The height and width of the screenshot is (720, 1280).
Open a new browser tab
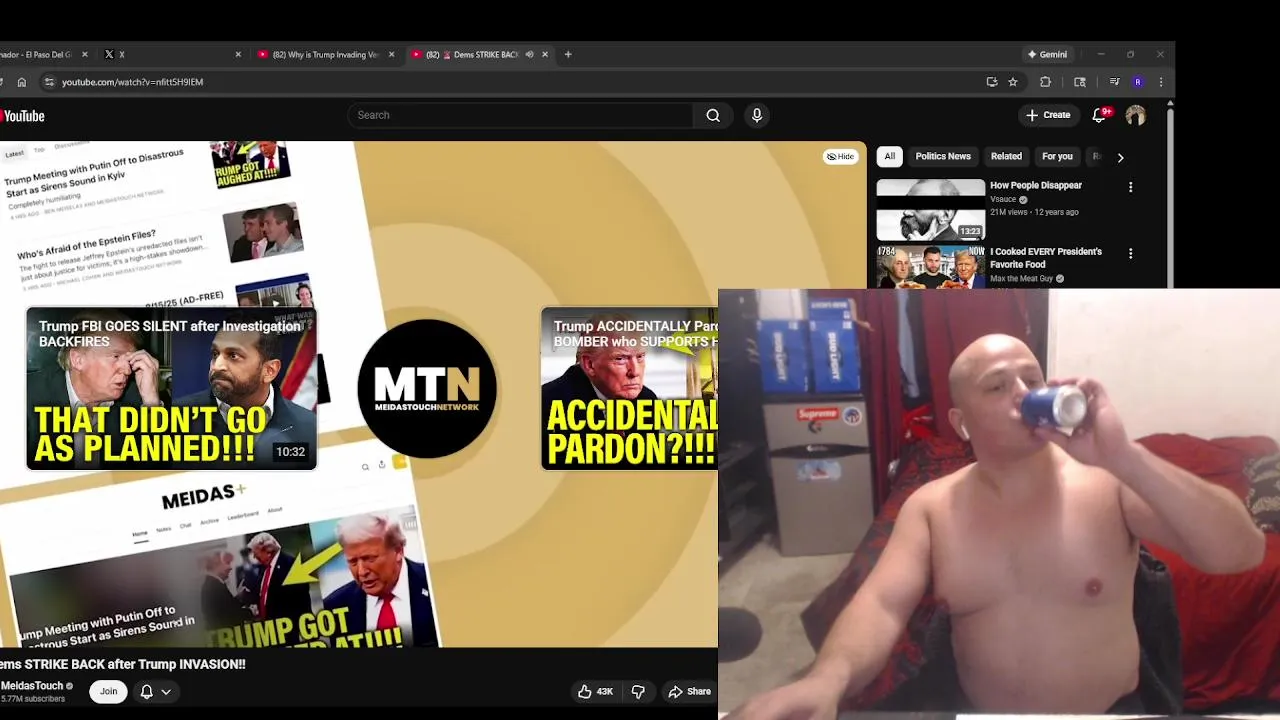(568, 54)
